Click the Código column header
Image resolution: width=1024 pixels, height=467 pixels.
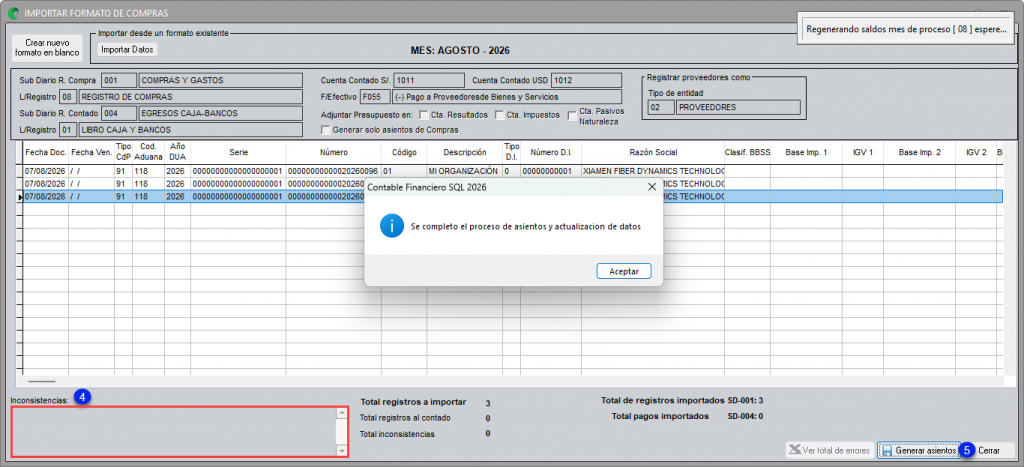click(404, 152)
